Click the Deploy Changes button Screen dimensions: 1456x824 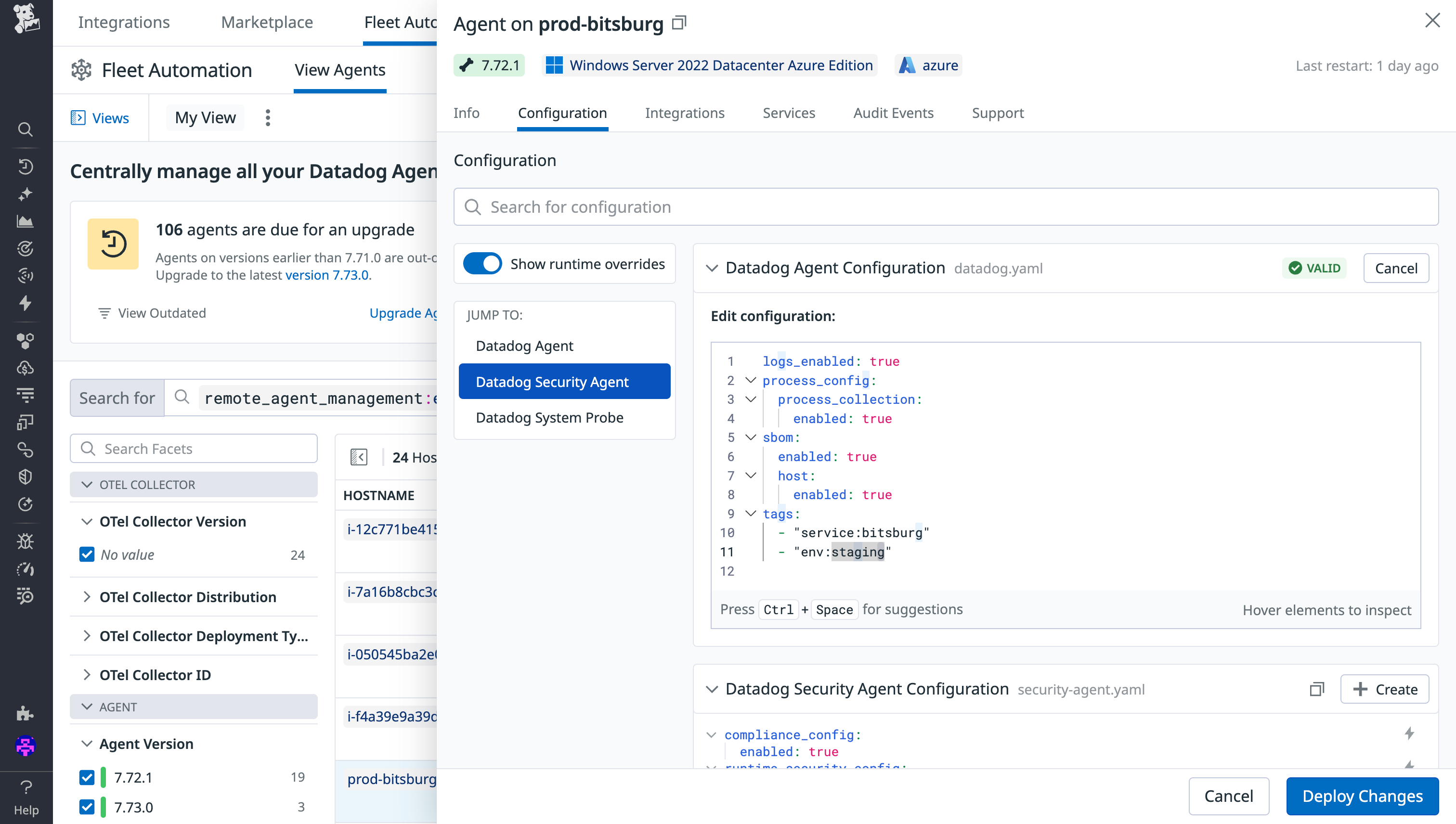point(1362,796)
